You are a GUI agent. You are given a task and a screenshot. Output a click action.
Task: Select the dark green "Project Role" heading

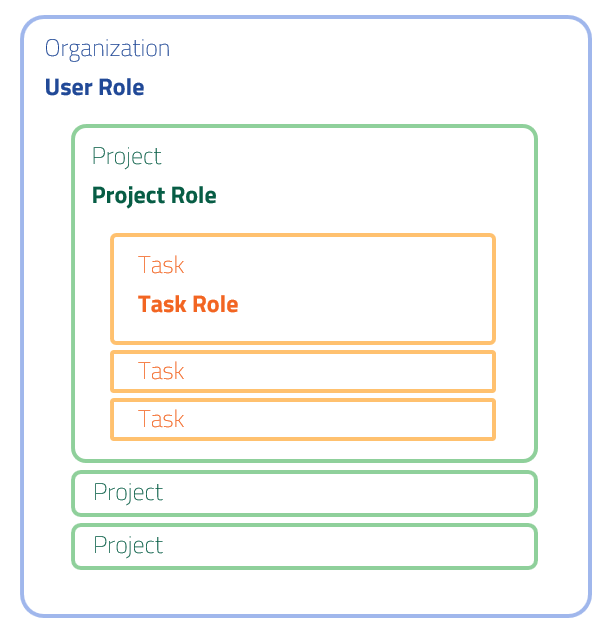point(154,196)
